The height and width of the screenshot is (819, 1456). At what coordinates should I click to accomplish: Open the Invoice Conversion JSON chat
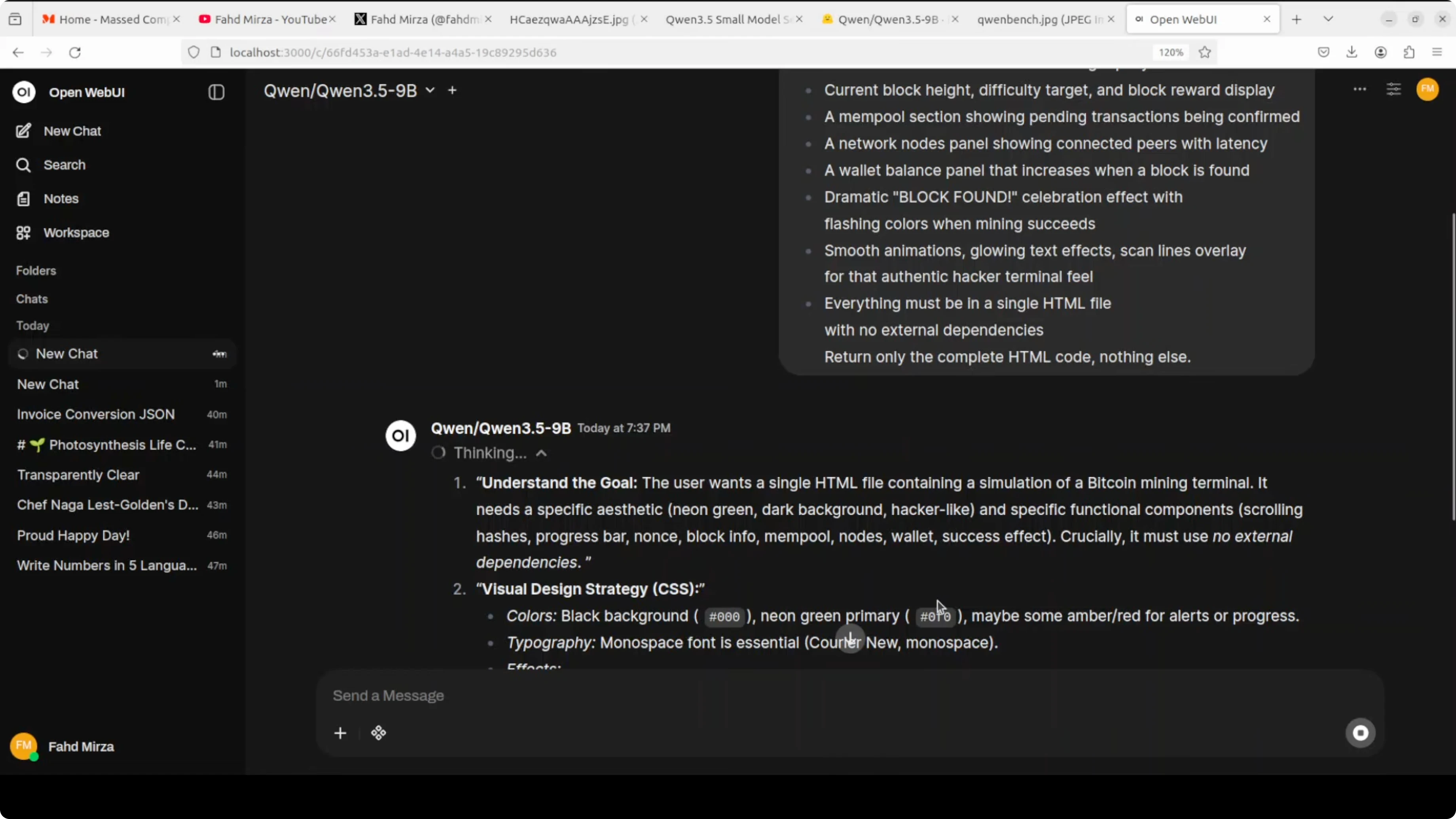pos(95,414)
